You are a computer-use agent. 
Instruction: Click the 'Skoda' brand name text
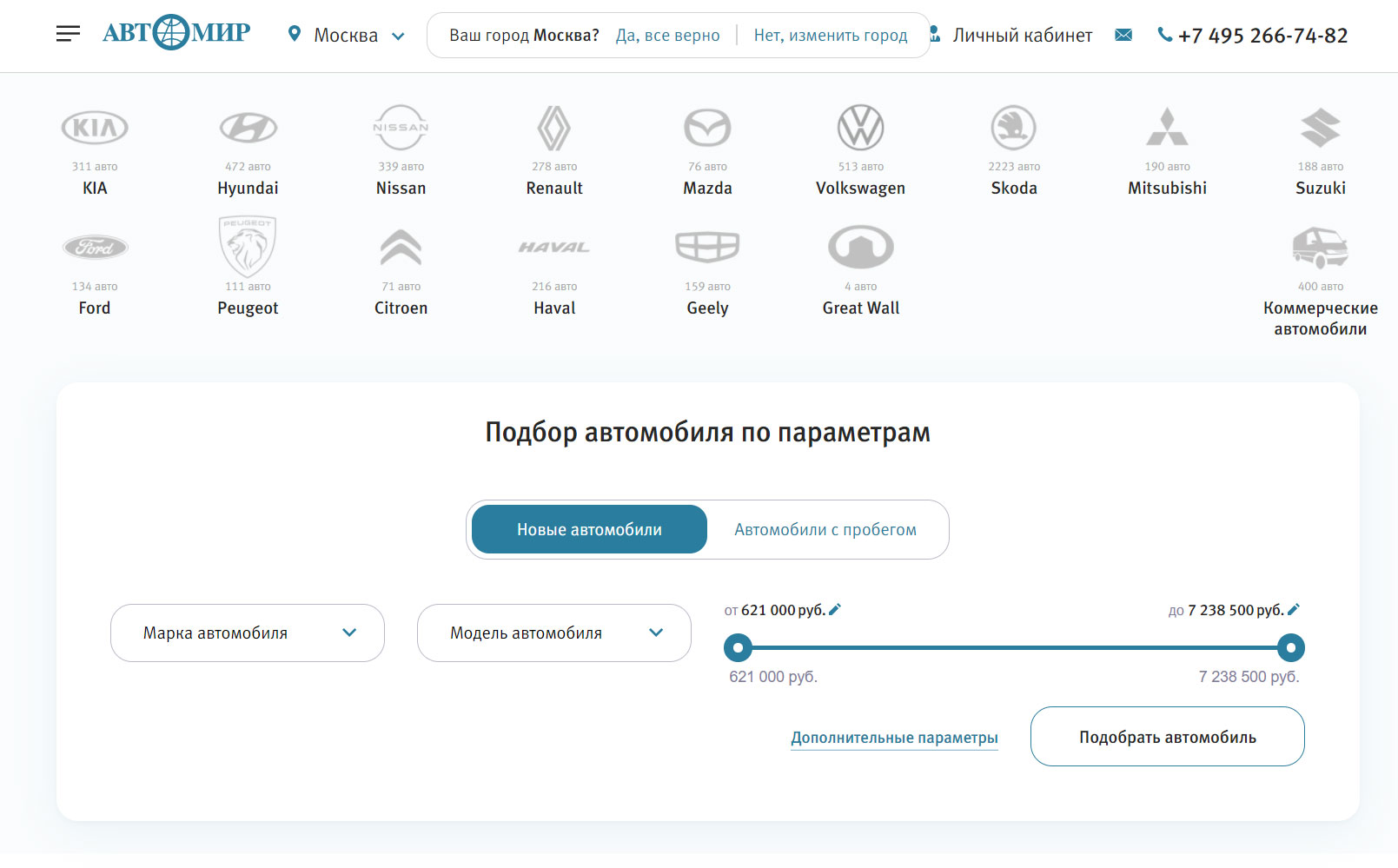point(1014,188)
